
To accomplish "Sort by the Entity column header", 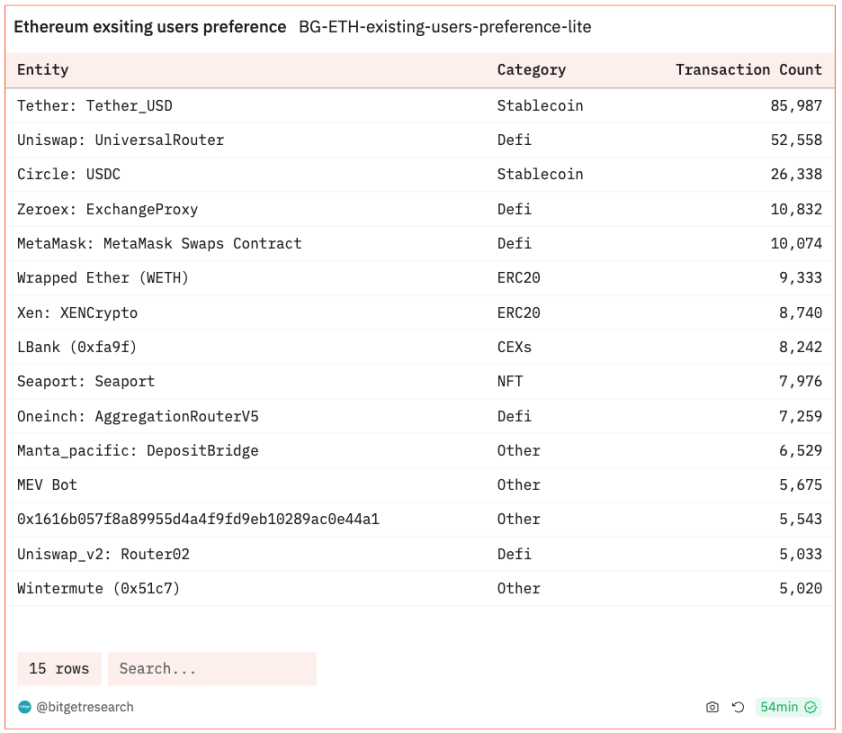I will coord(43,70).
